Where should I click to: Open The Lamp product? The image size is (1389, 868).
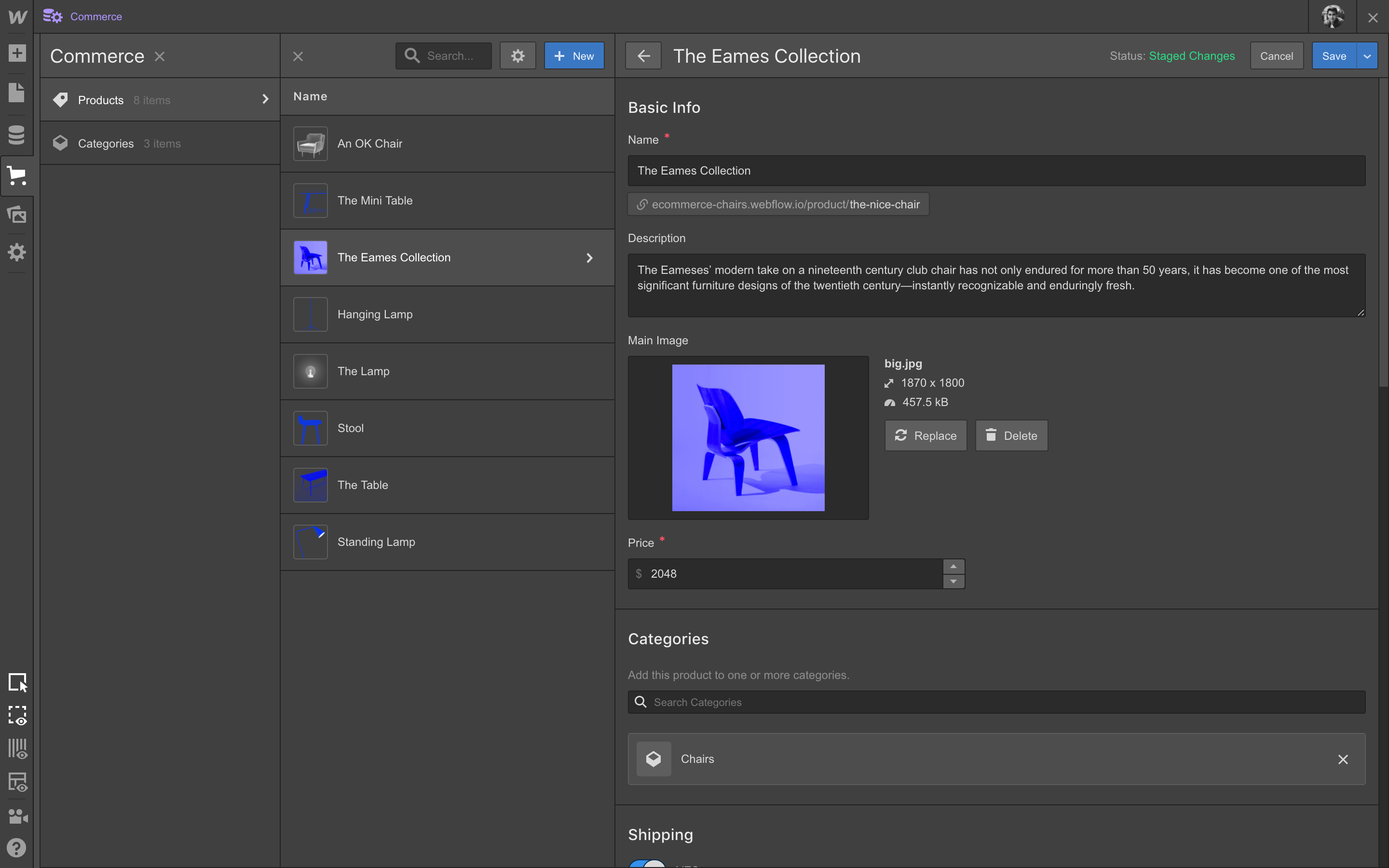[447, 371]
